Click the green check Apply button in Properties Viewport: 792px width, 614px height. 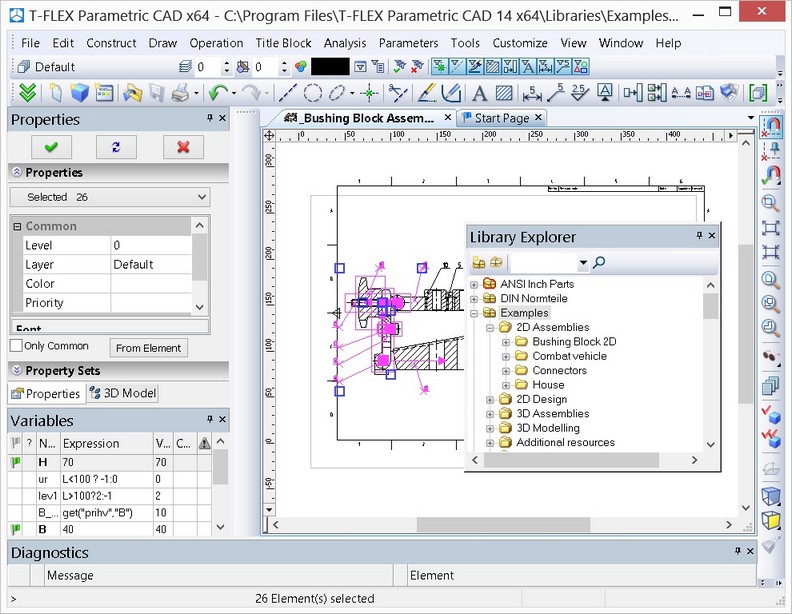[x=51, y=147]
